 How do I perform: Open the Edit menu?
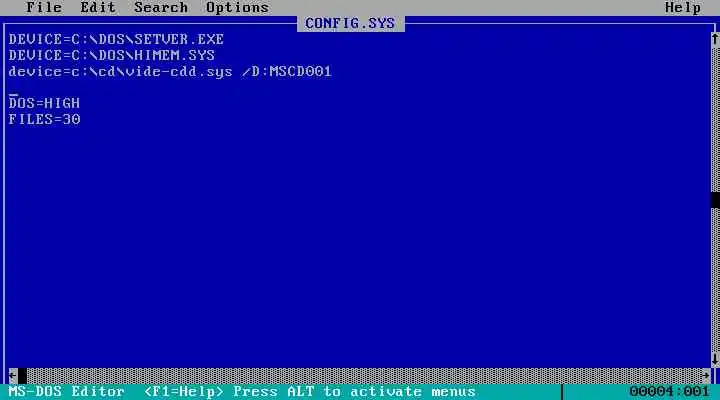(98, 8)
